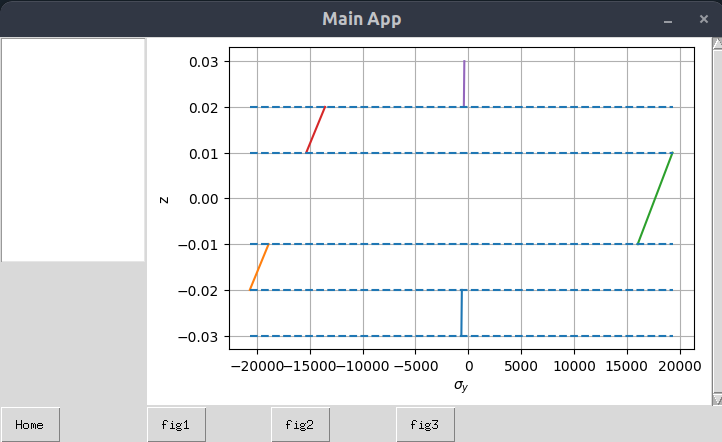
Task: Click the scrollbar down arrow
Action: (x=716, y=399)
